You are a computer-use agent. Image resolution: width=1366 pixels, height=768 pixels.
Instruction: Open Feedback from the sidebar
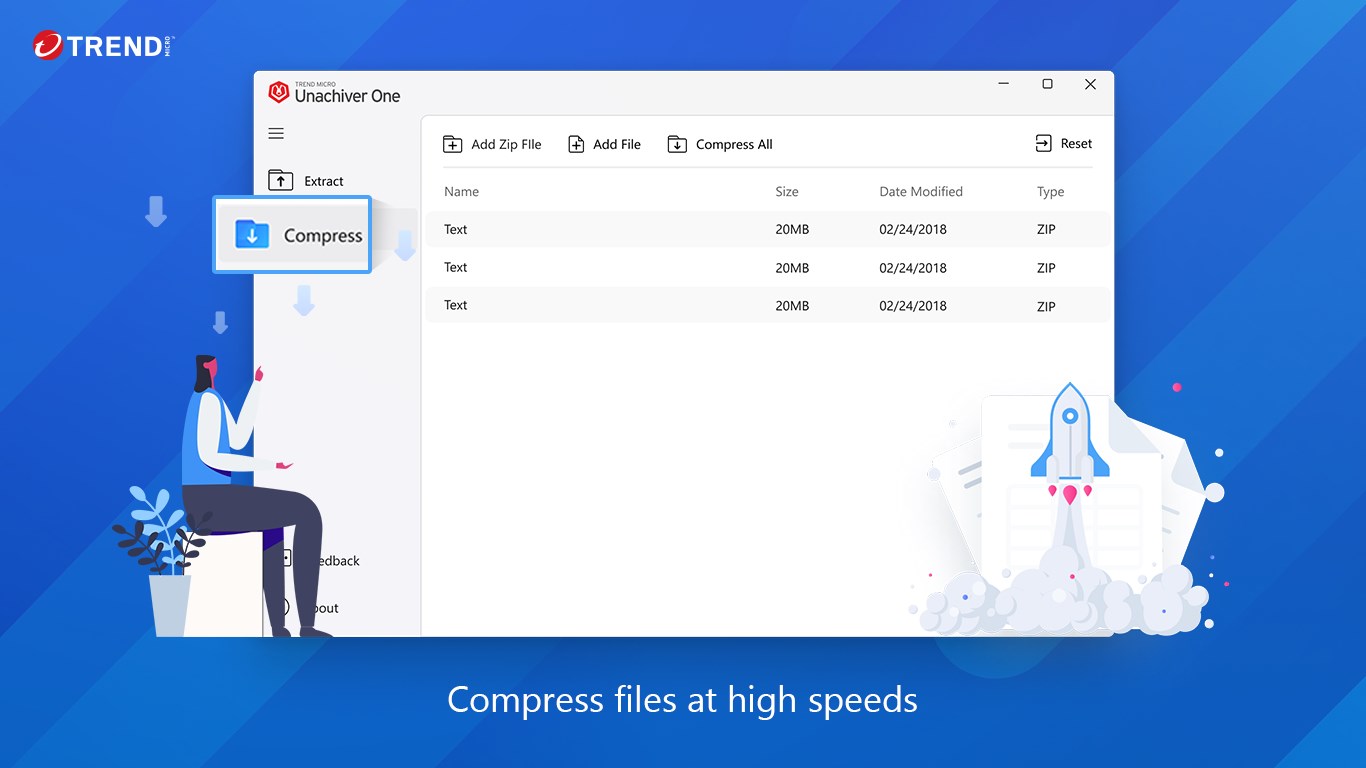[x=335, y=561]
